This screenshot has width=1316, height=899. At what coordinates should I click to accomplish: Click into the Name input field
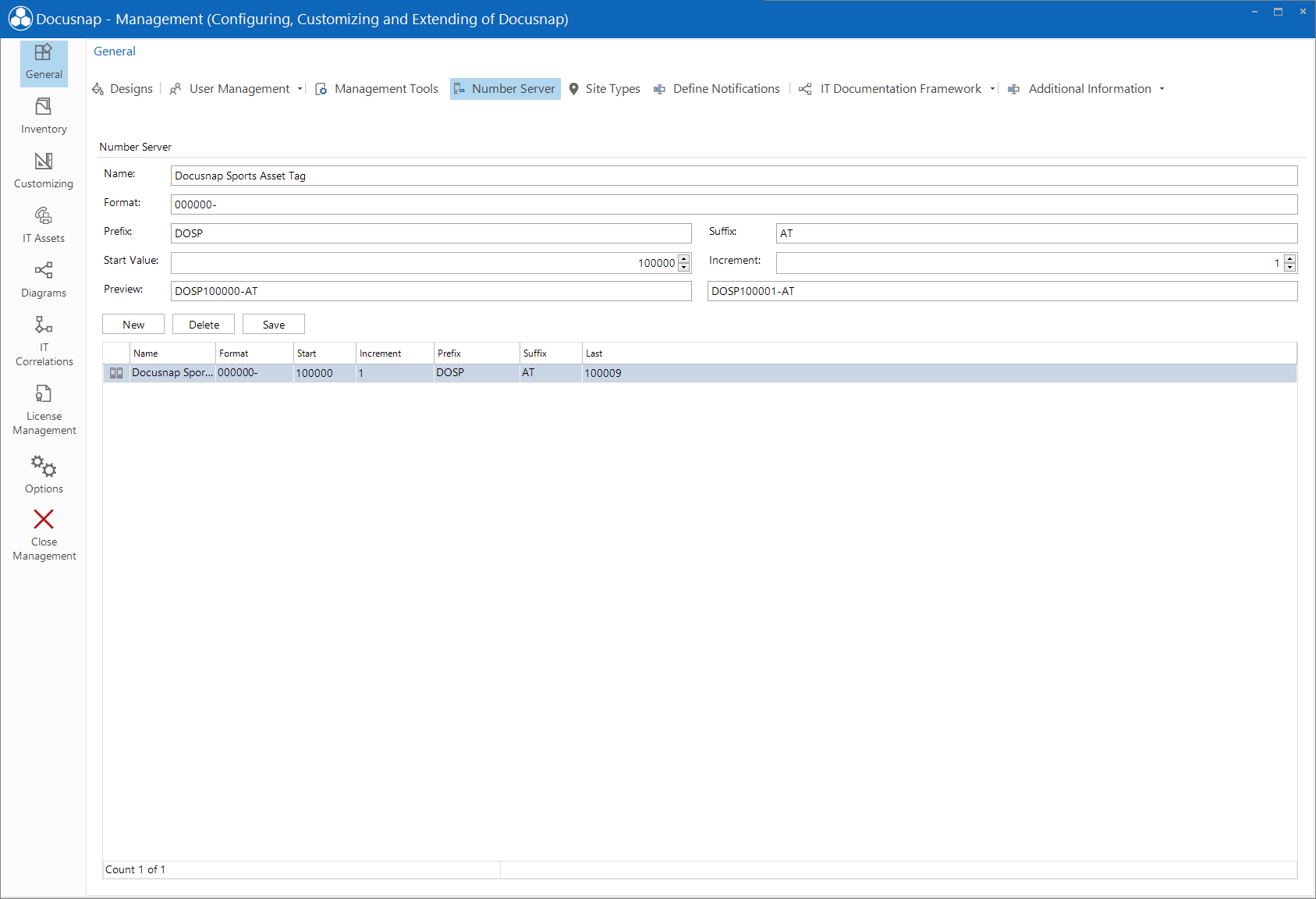tap(734, 176)
